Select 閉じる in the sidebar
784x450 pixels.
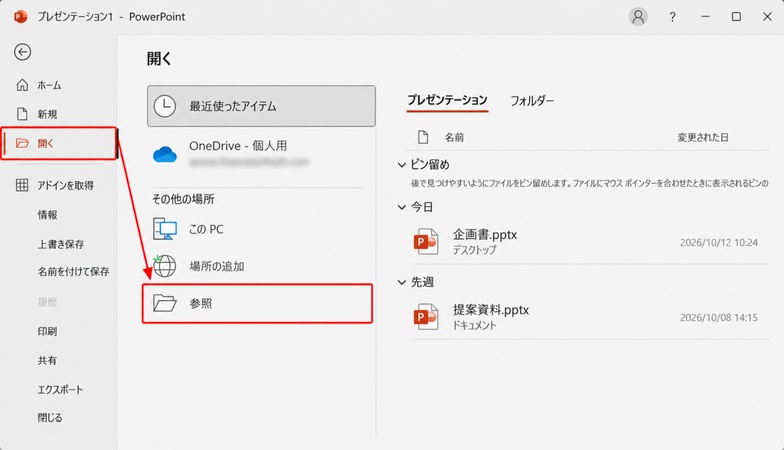pos(50,418)
